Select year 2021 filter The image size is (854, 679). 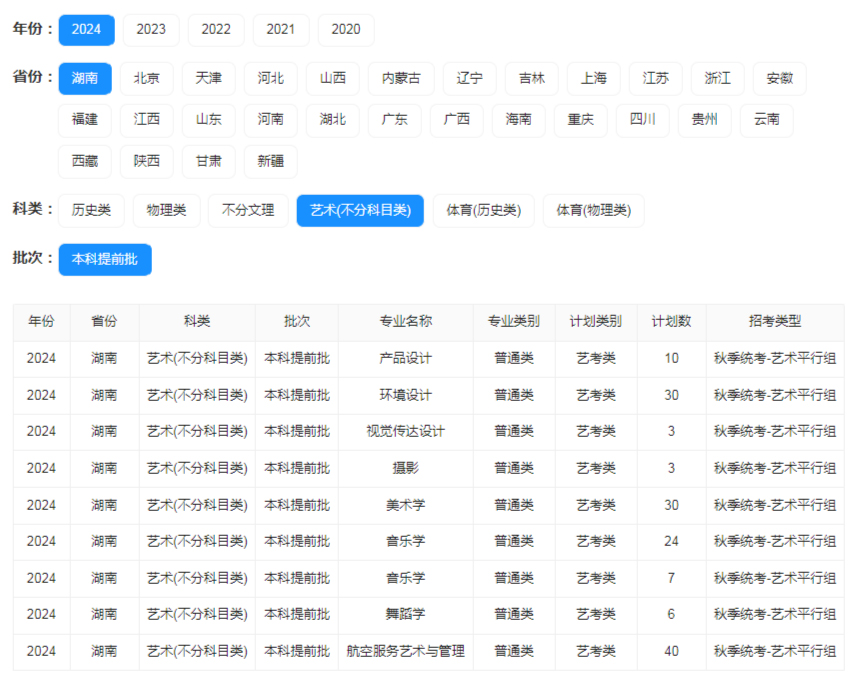click(281, 30)
